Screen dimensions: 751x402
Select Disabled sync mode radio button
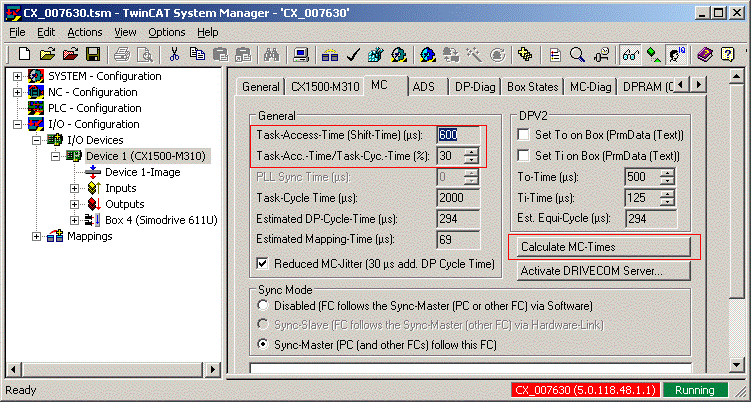click(262, 305)
